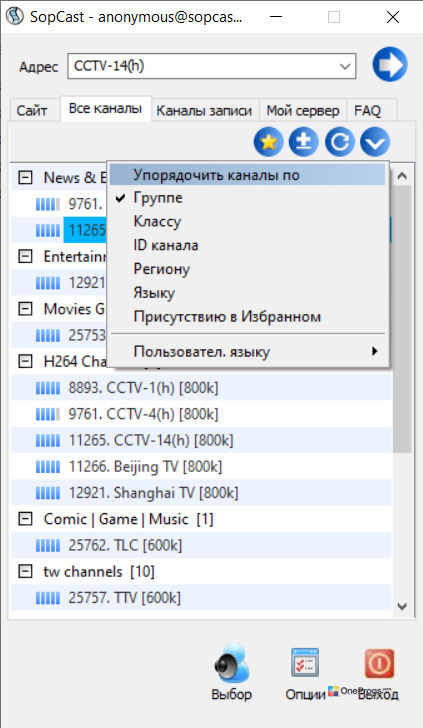Select channel 11266. Beijing TV [800k]
This screenshot has height=728, width=423.
point(145,467)
